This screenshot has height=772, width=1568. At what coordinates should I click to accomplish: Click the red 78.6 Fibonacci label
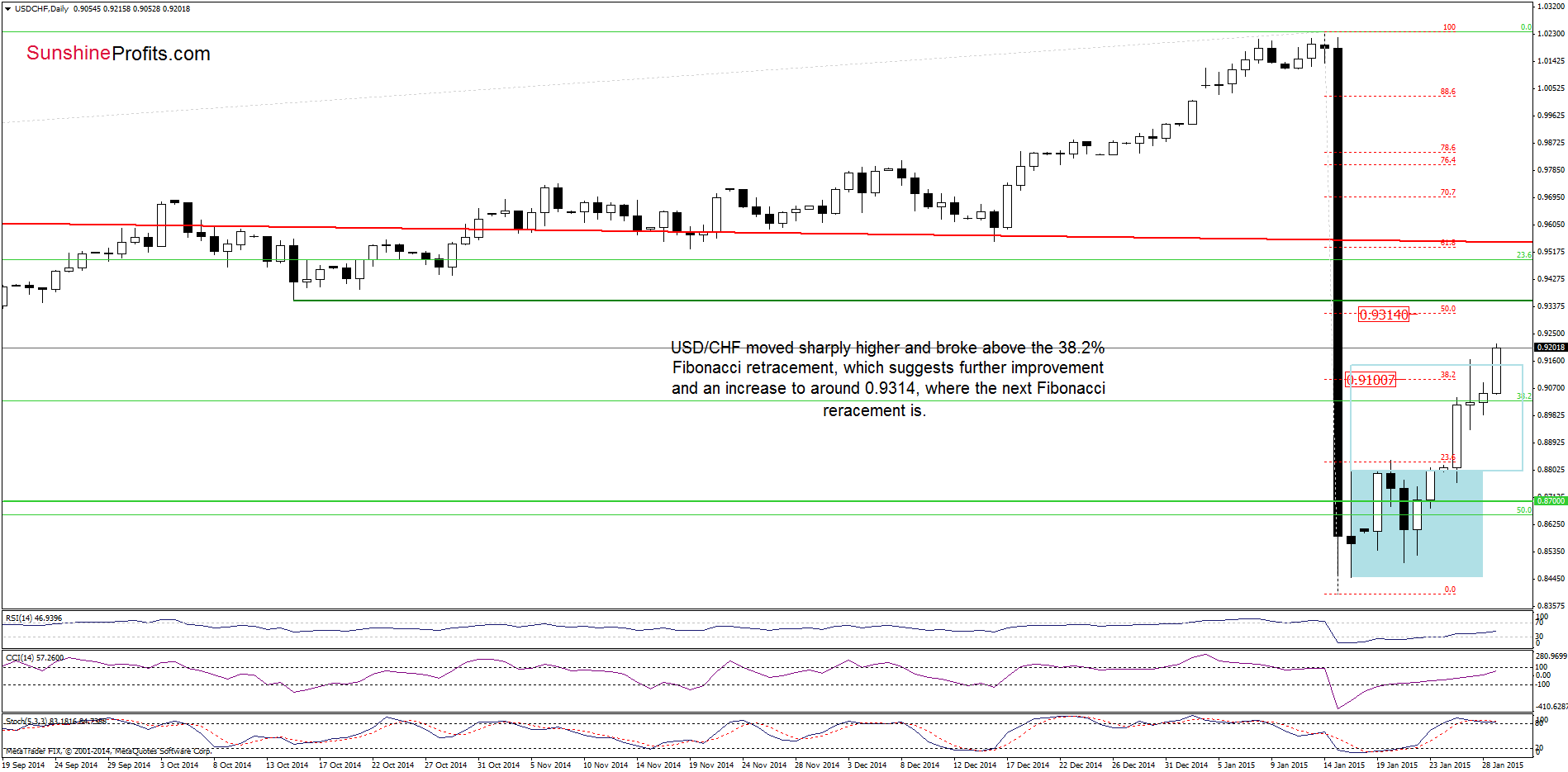(1447, 148)
